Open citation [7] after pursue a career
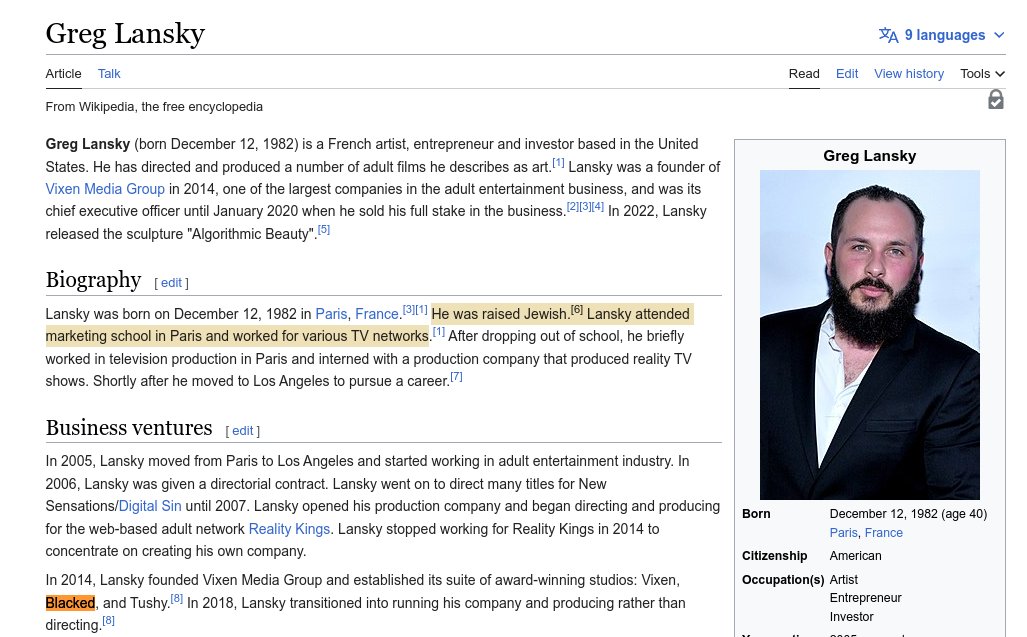The height and width of the screenshot is (637, 1027). click(456, 376)
